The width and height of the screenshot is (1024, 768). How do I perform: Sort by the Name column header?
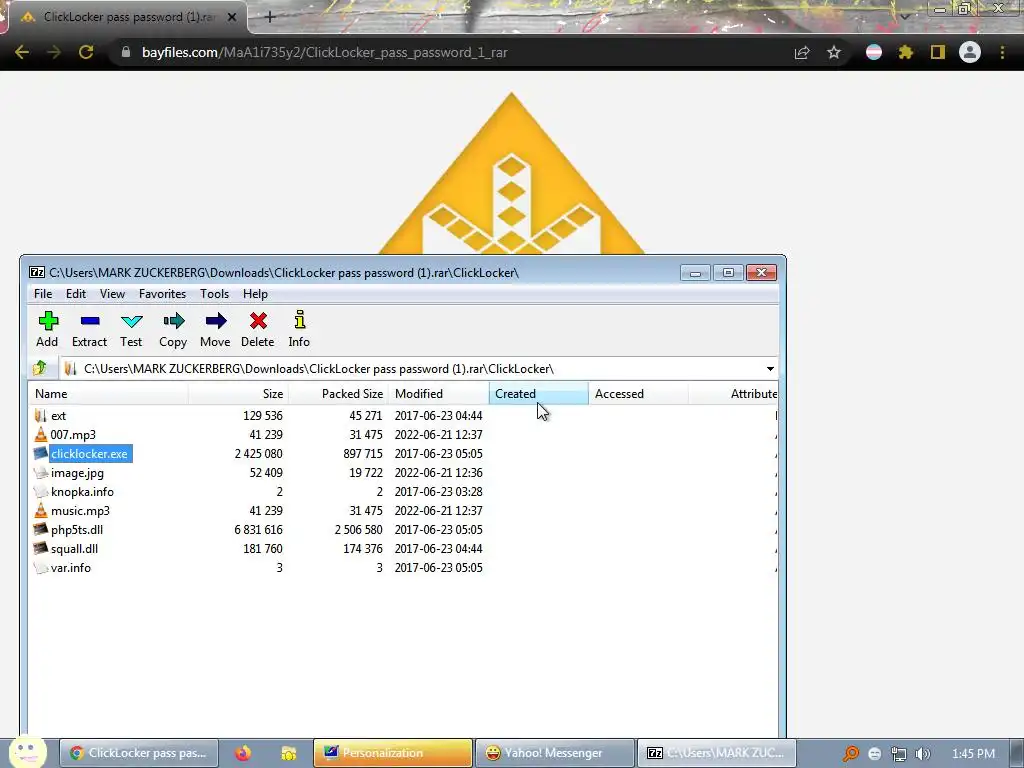pyautogui.click(x=108, y=394)
